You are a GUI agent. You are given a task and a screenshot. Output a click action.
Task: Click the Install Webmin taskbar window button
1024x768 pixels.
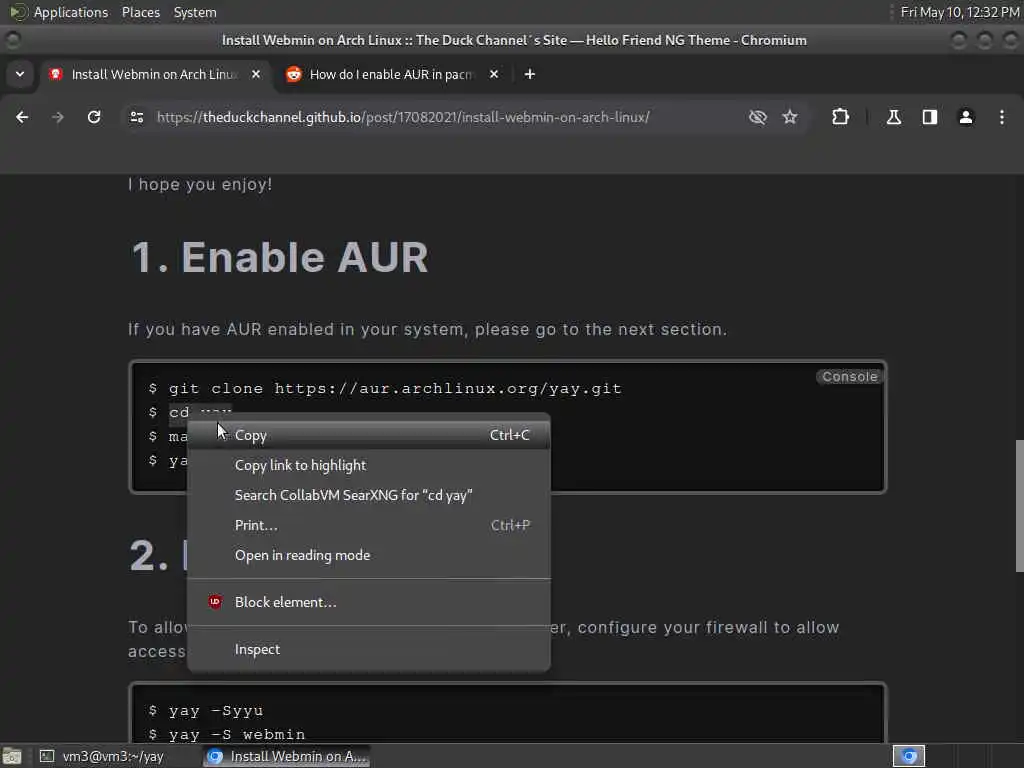[x=286, y=756]
